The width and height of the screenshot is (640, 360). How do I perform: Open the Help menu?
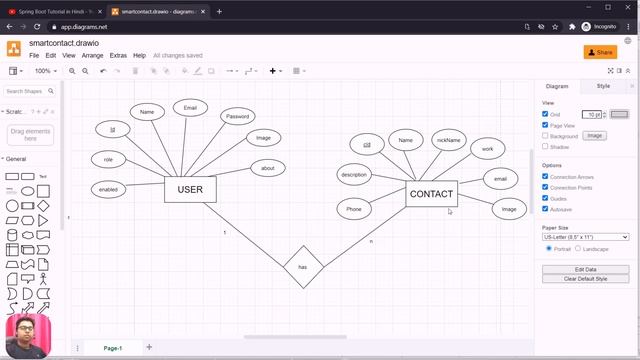point(139,56)
